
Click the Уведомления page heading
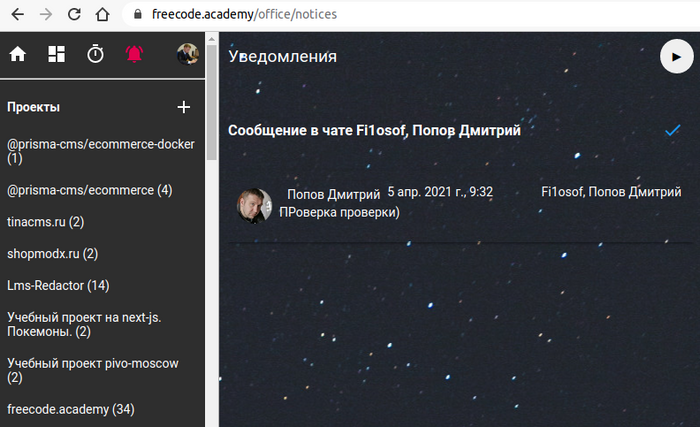[x=283, y=57]
